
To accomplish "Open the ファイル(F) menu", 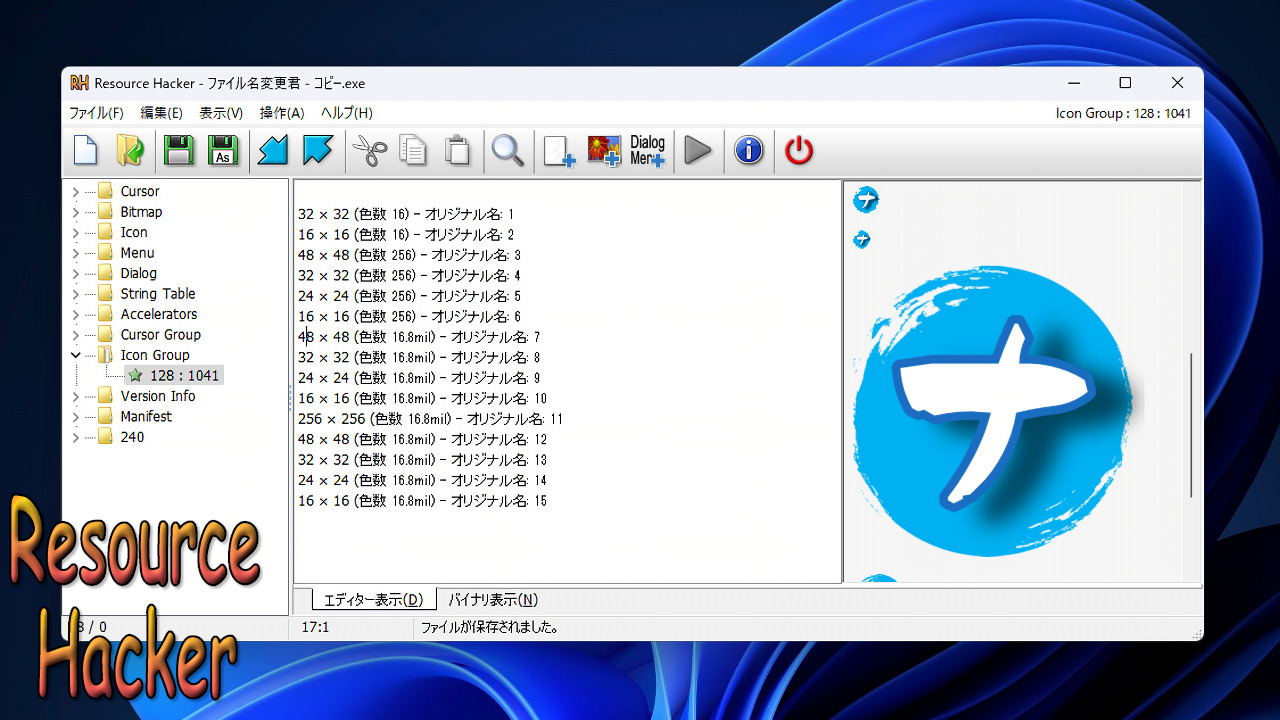I will [96, 113].
